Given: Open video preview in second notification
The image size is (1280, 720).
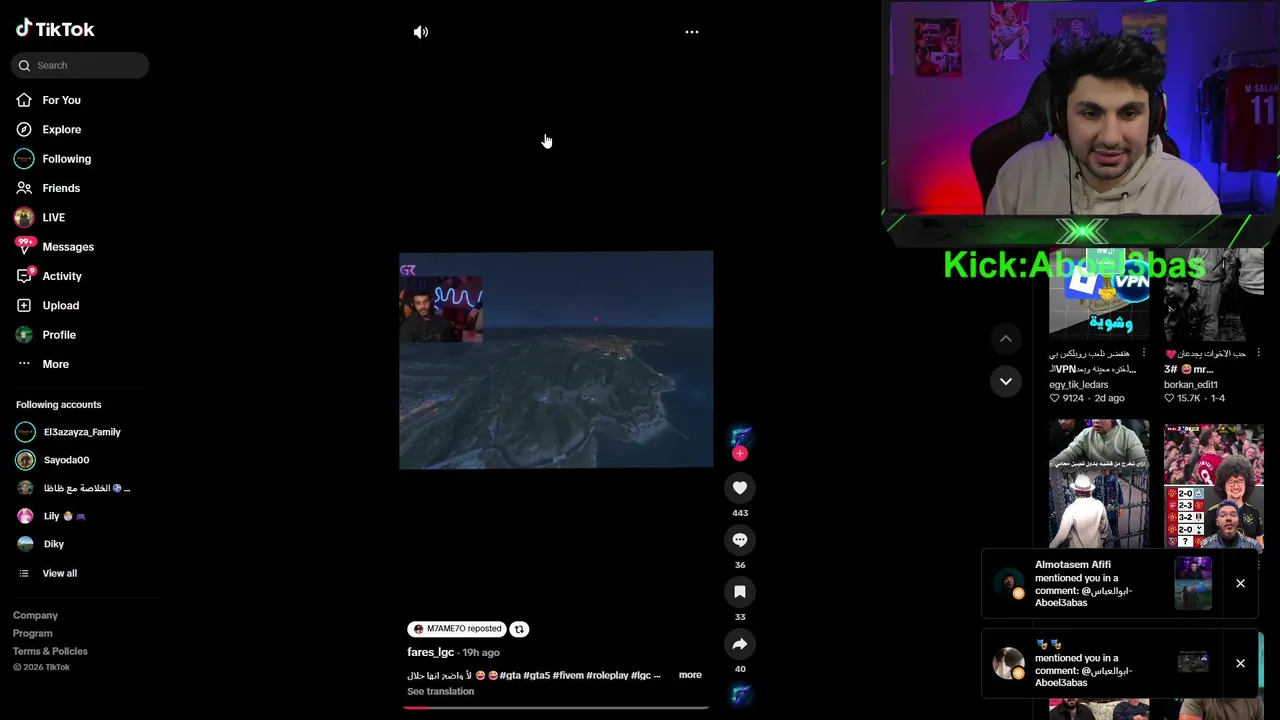Looking at the screenshot, I should click(x=1193, y=662).
